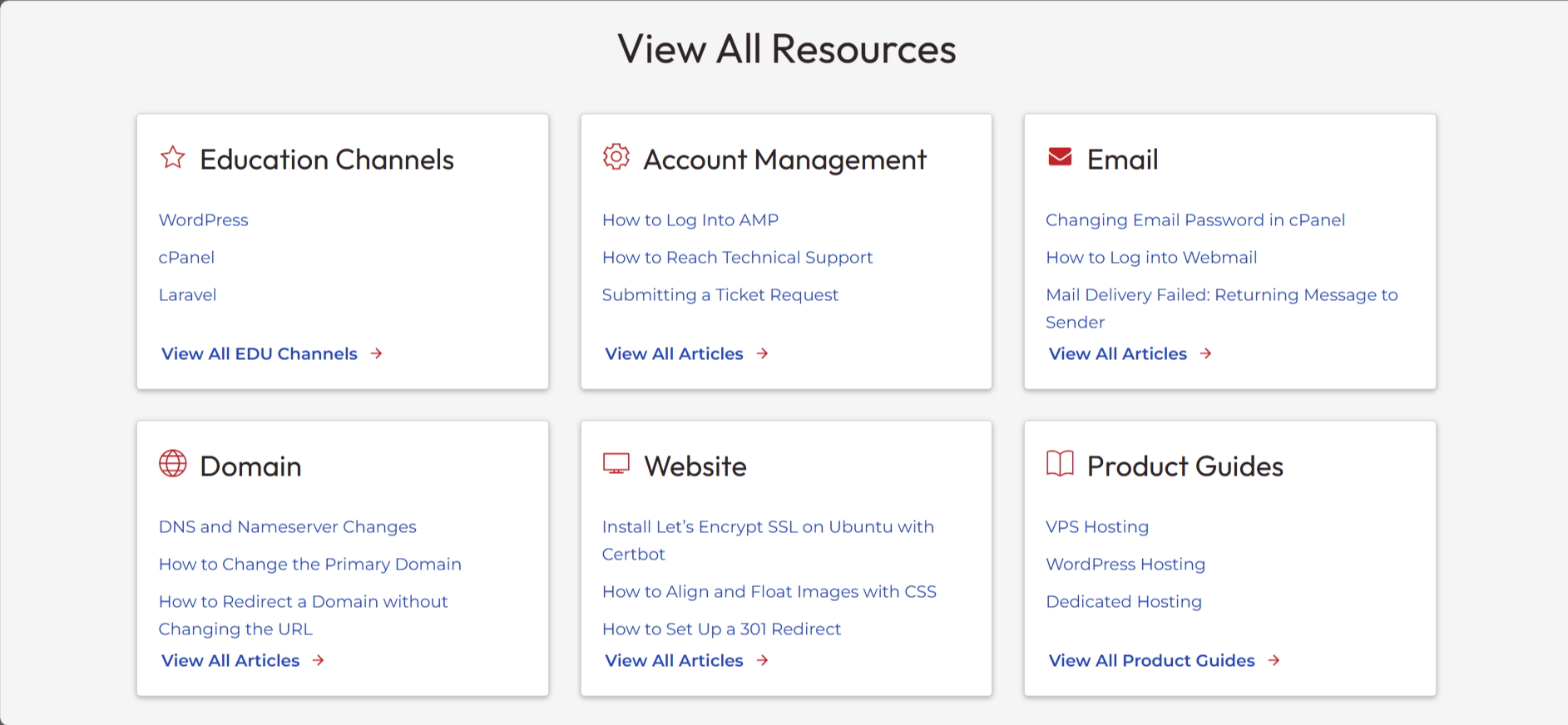Follow the View All Product Guides link

point(1152,660)
